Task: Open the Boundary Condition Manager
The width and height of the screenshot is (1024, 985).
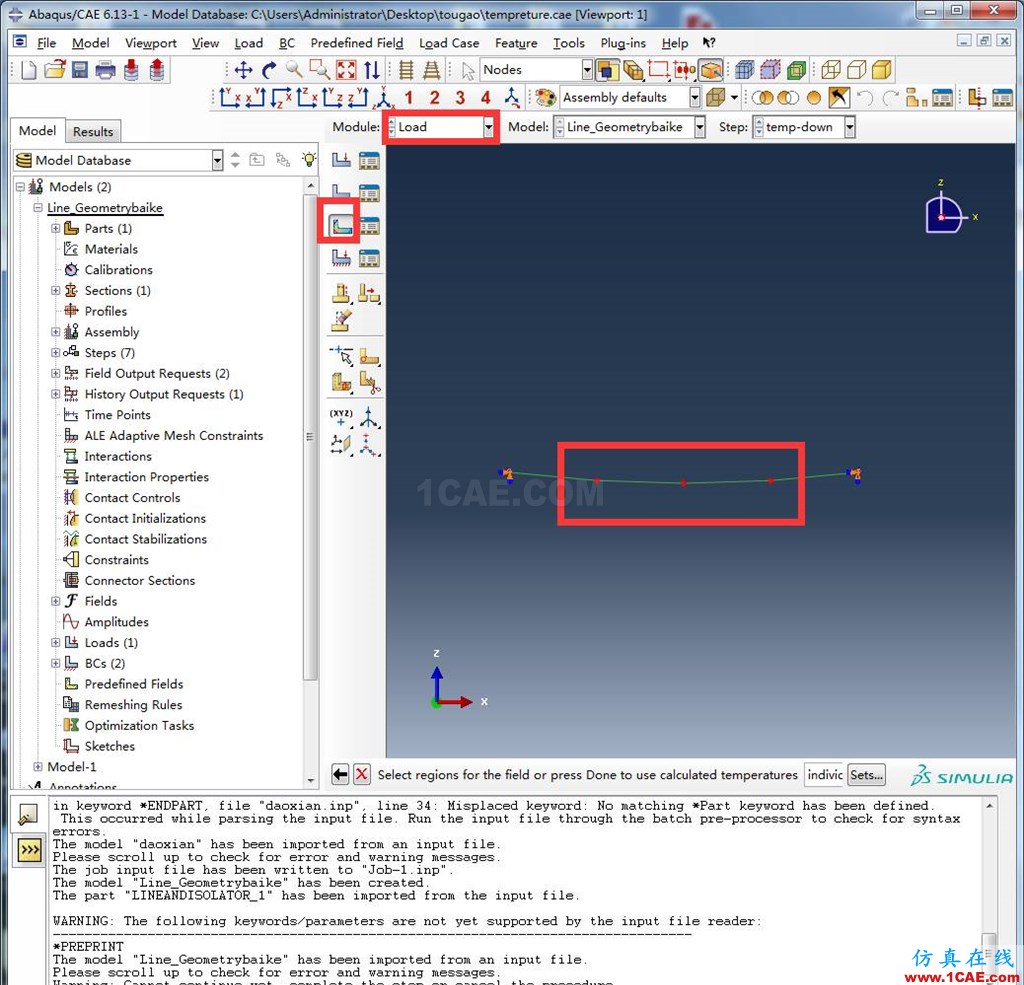Action: click(x=369, y=193)
